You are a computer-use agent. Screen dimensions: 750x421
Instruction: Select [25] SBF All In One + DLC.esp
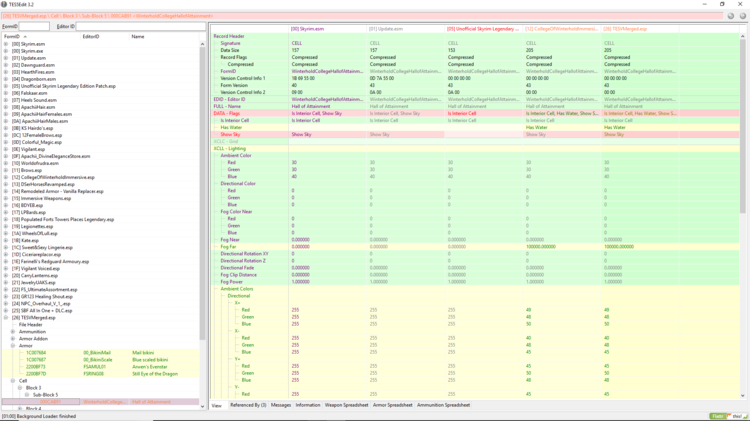pyautogui.click(x=42, y=310)
